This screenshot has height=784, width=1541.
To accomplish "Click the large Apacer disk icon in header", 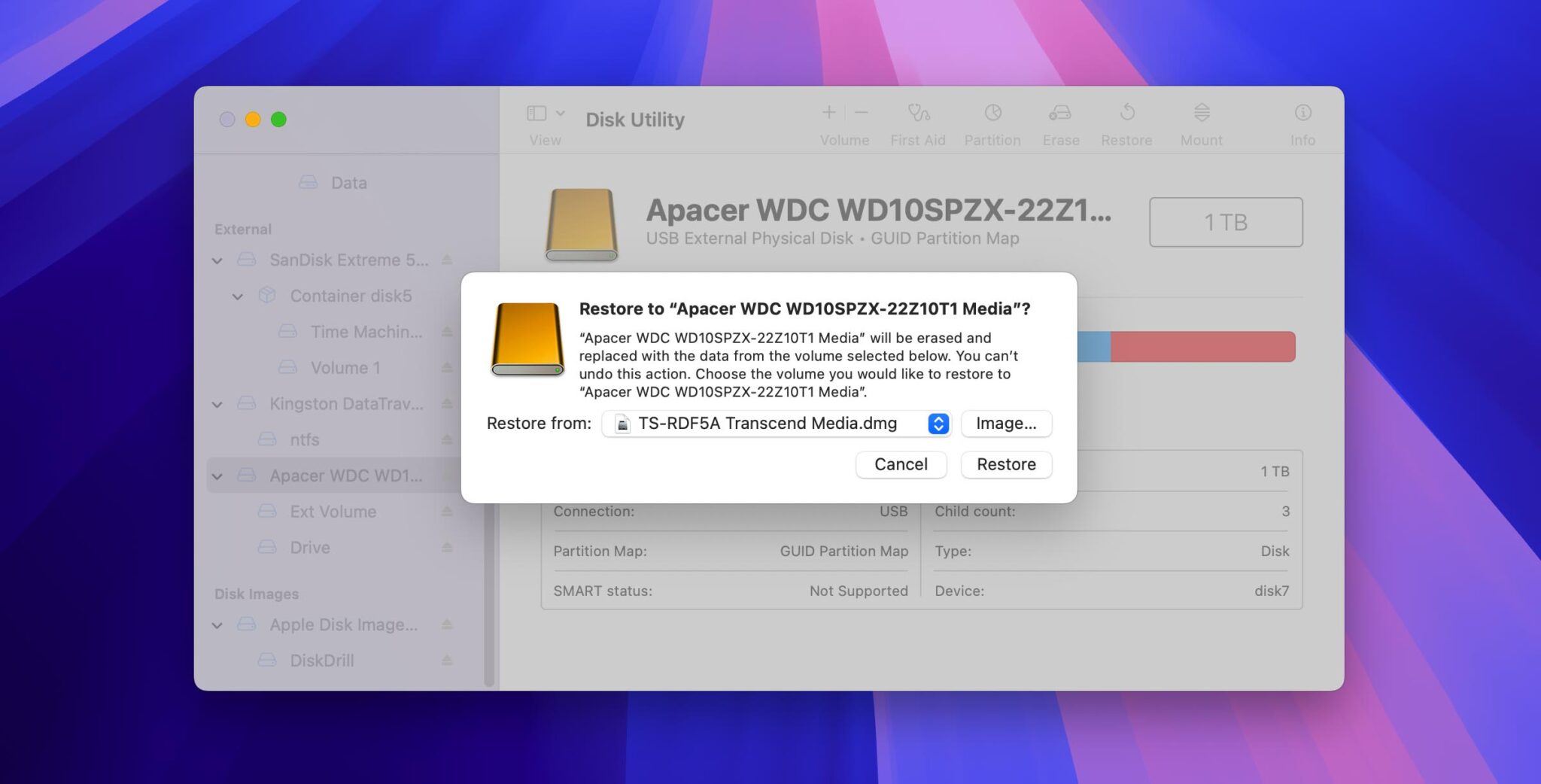I will 582,224.
